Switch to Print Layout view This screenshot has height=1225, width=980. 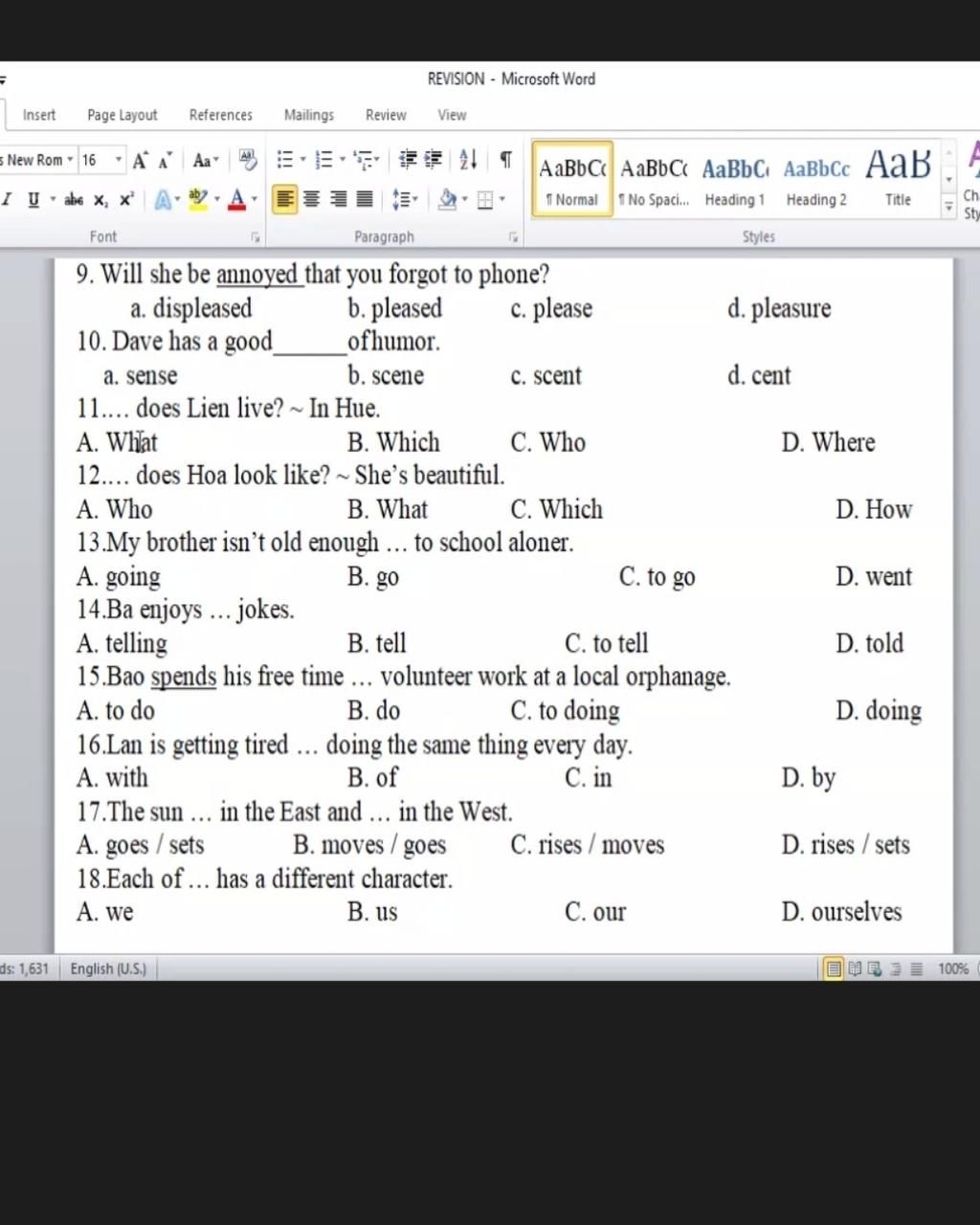834,969
